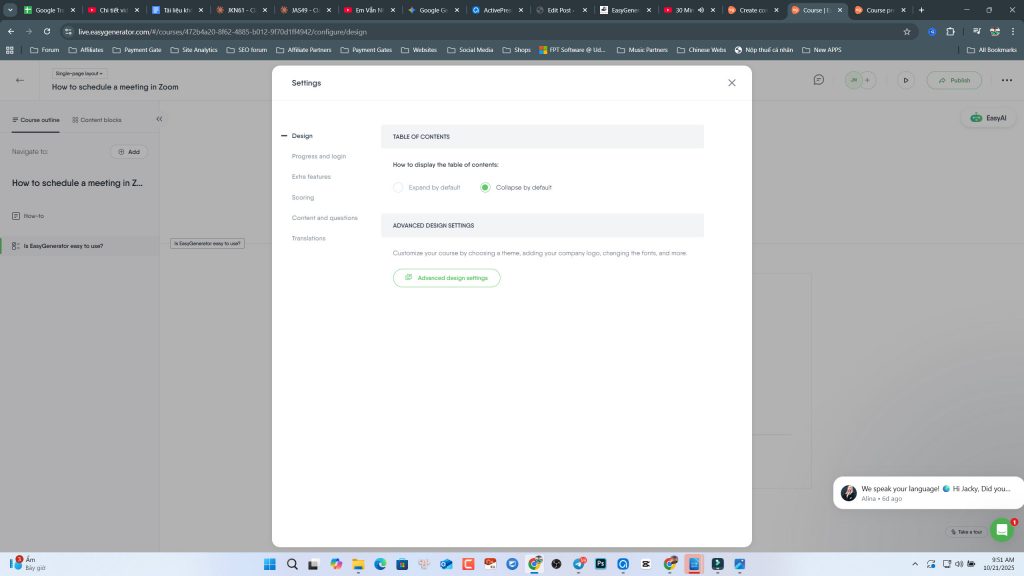Click the Publish button
The height and width of the screenshot is (576, 1024).
pyautogui.click(x=954, y=80)
